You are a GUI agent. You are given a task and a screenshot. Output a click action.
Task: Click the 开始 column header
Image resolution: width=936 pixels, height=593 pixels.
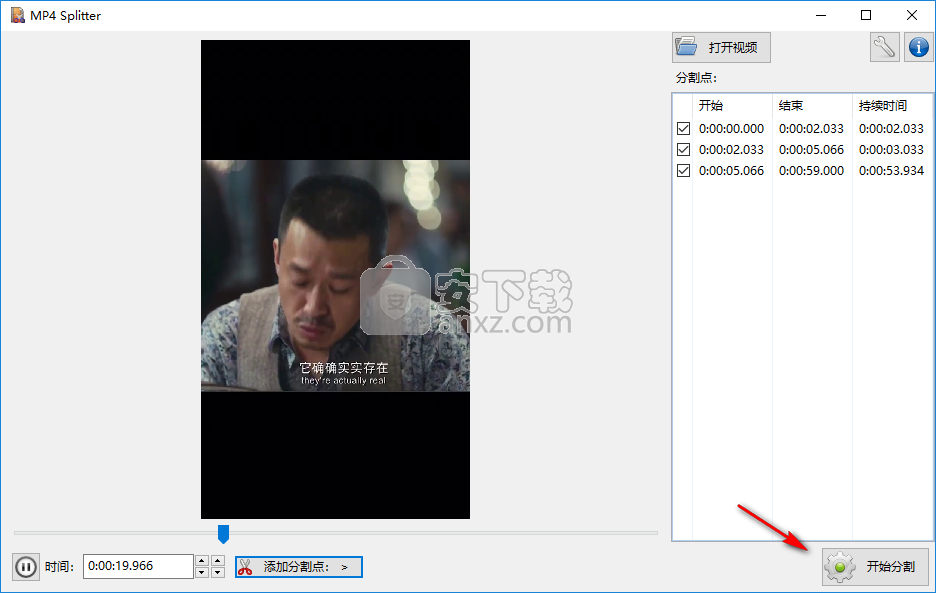tap(732, 106)
